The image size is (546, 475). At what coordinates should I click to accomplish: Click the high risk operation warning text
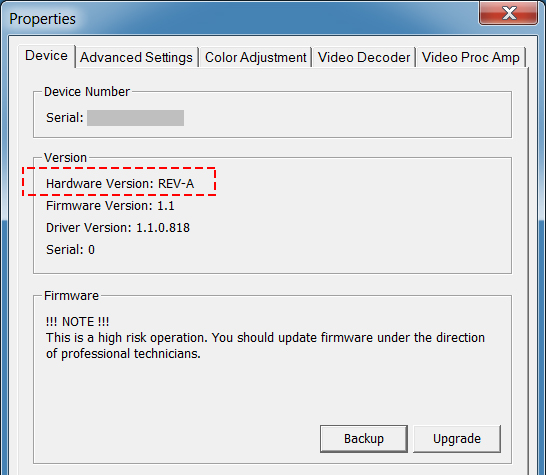click(x=265, y=338)
